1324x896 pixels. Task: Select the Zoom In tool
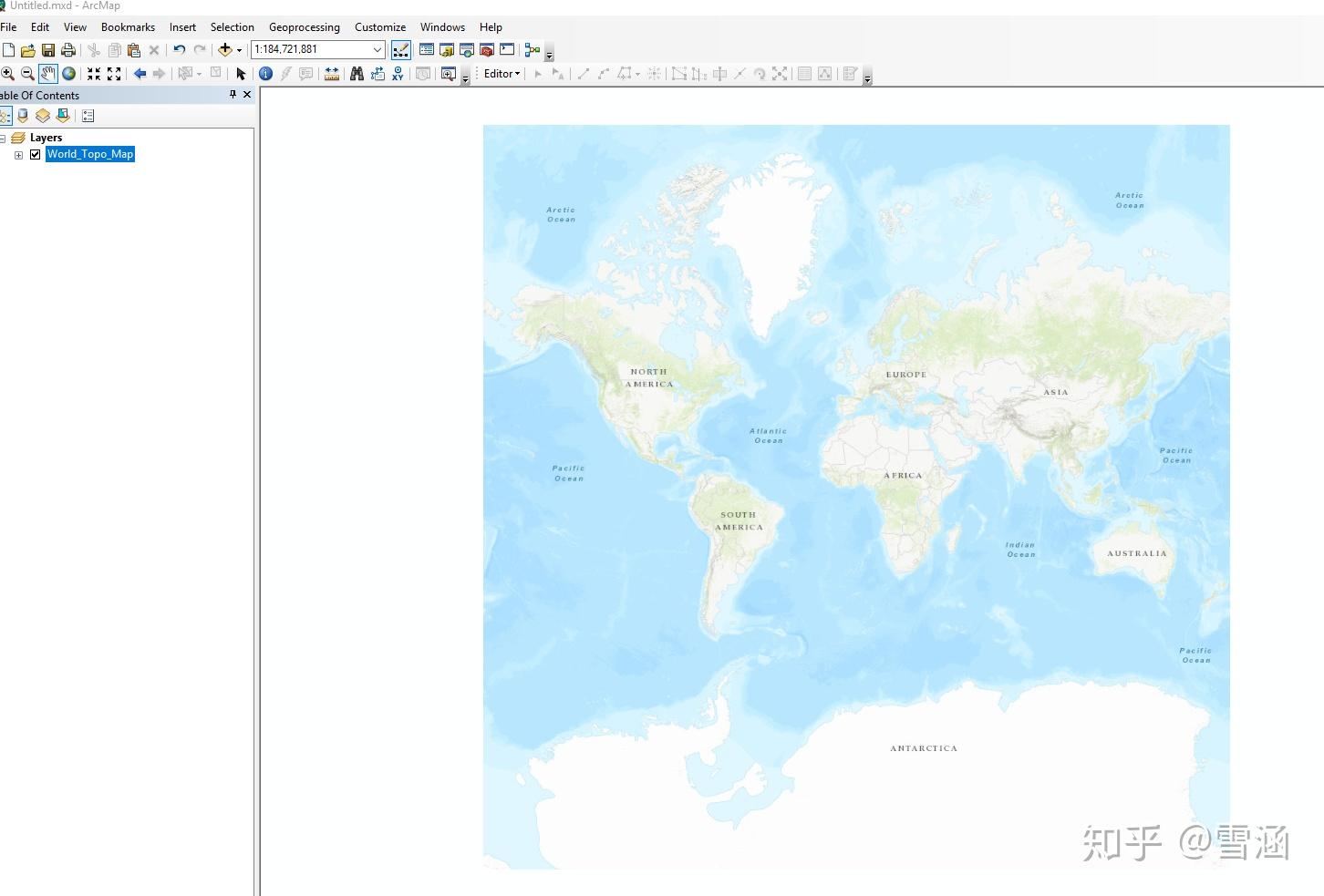pyautogui.click(x=7, y=74)
